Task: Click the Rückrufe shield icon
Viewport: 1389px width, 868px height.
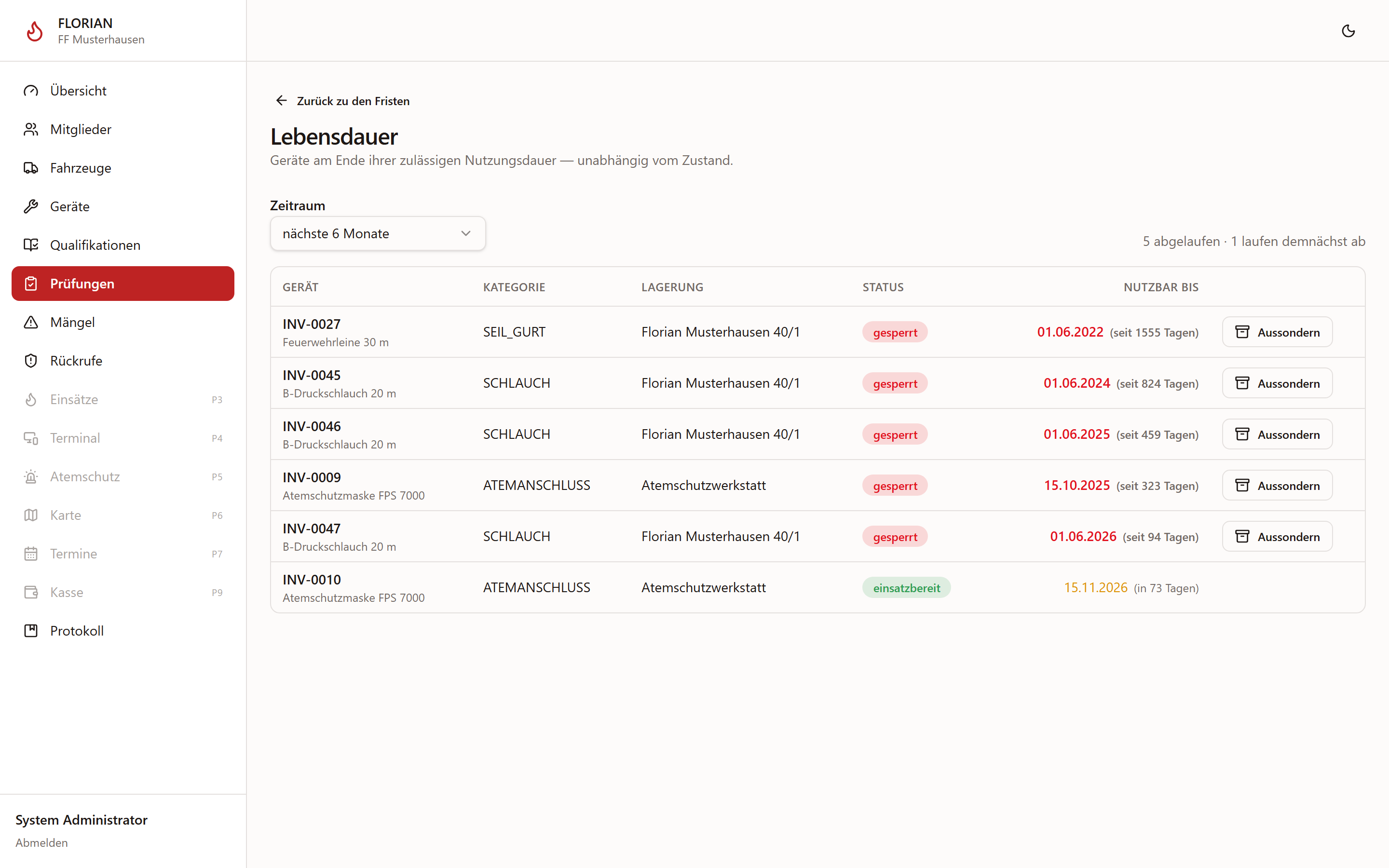Action: (31, 361)
